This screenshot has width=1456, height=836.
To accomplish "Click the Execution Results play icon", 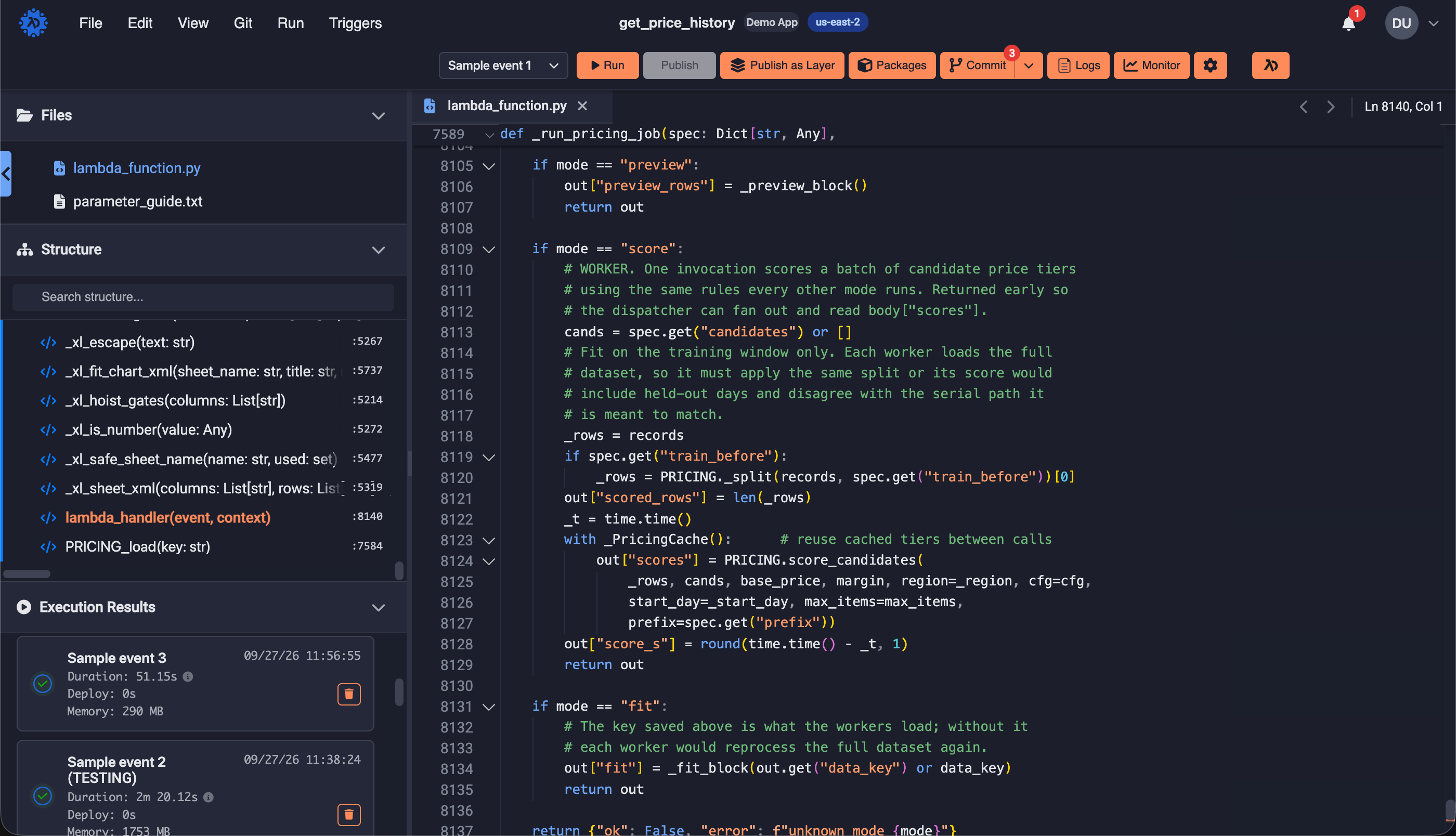I will point(23,607).
